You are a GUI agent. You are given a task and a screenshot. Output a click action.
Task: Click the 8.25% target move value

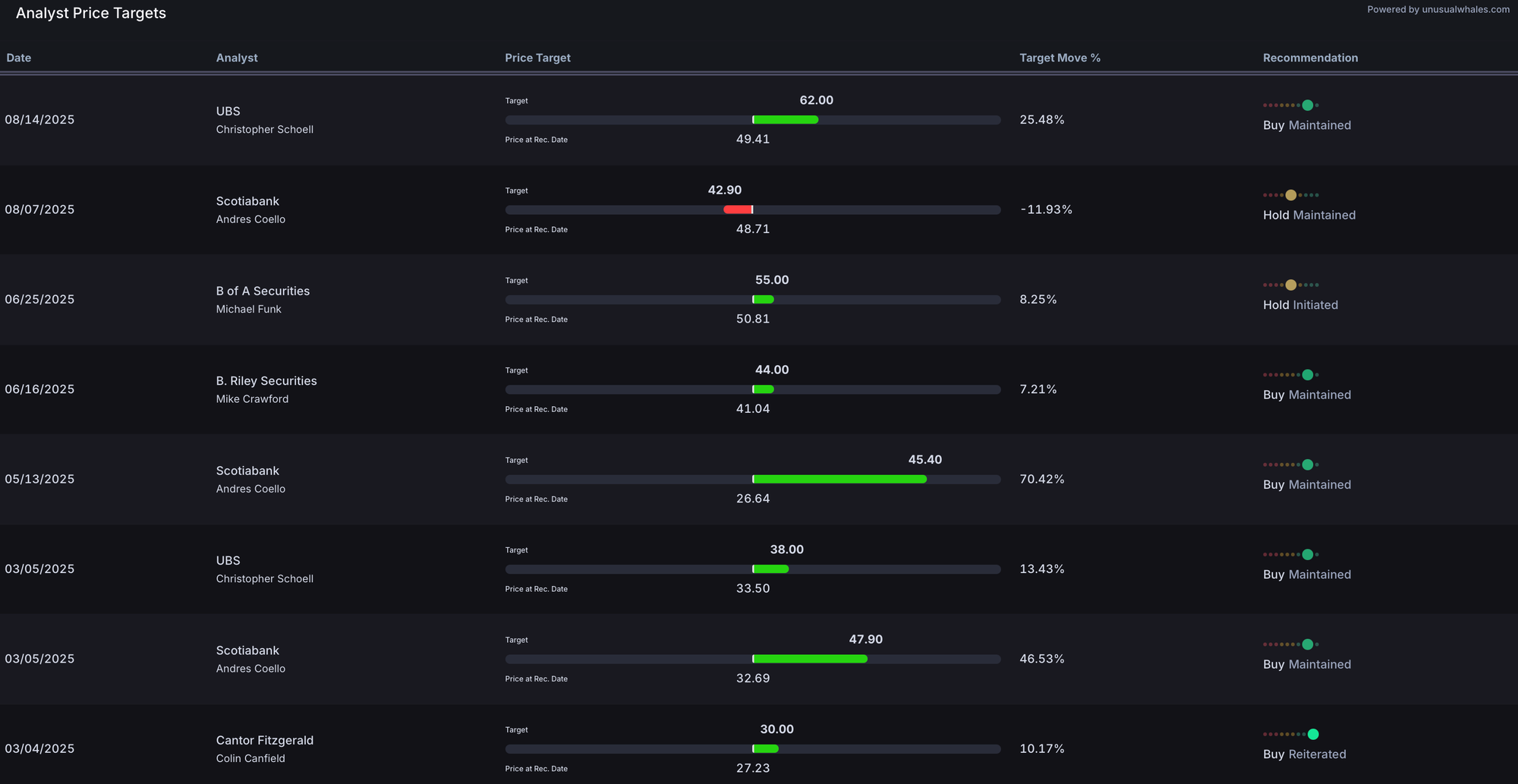pos(1038,300)
